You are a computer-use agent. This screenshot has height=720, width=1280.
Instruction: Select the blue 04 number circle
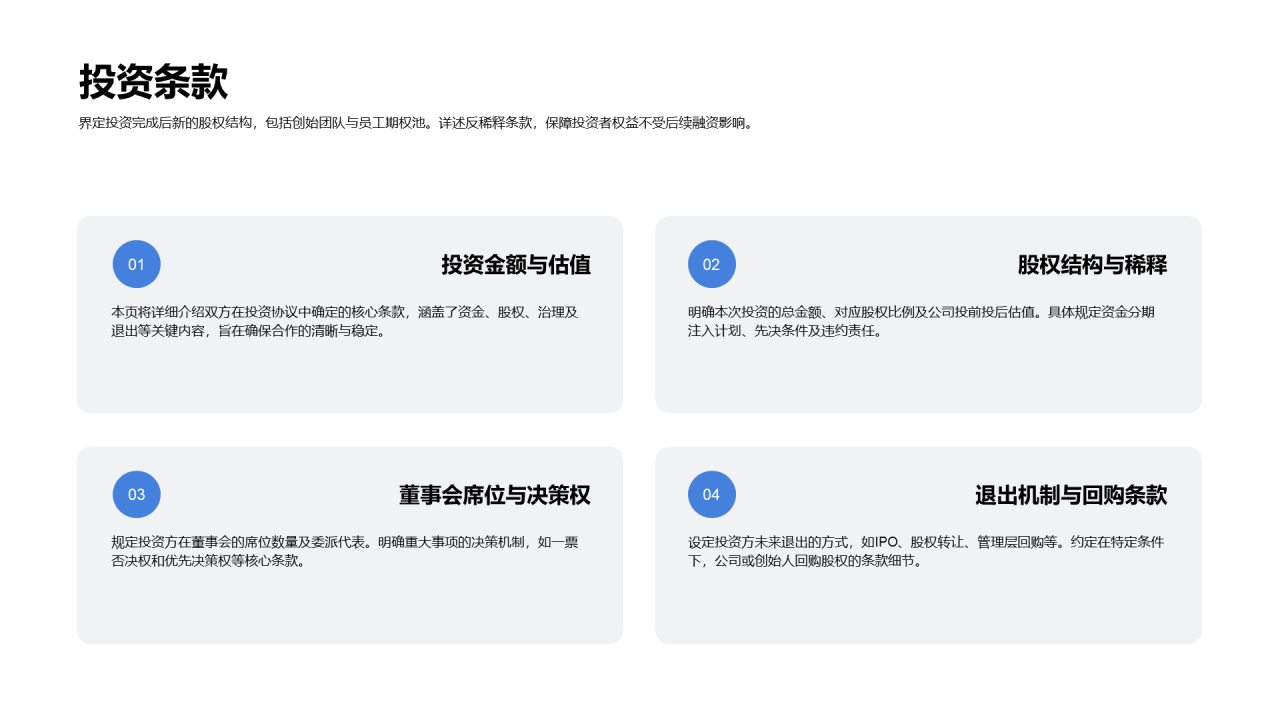pyautogui.click(x=711, y=494)
